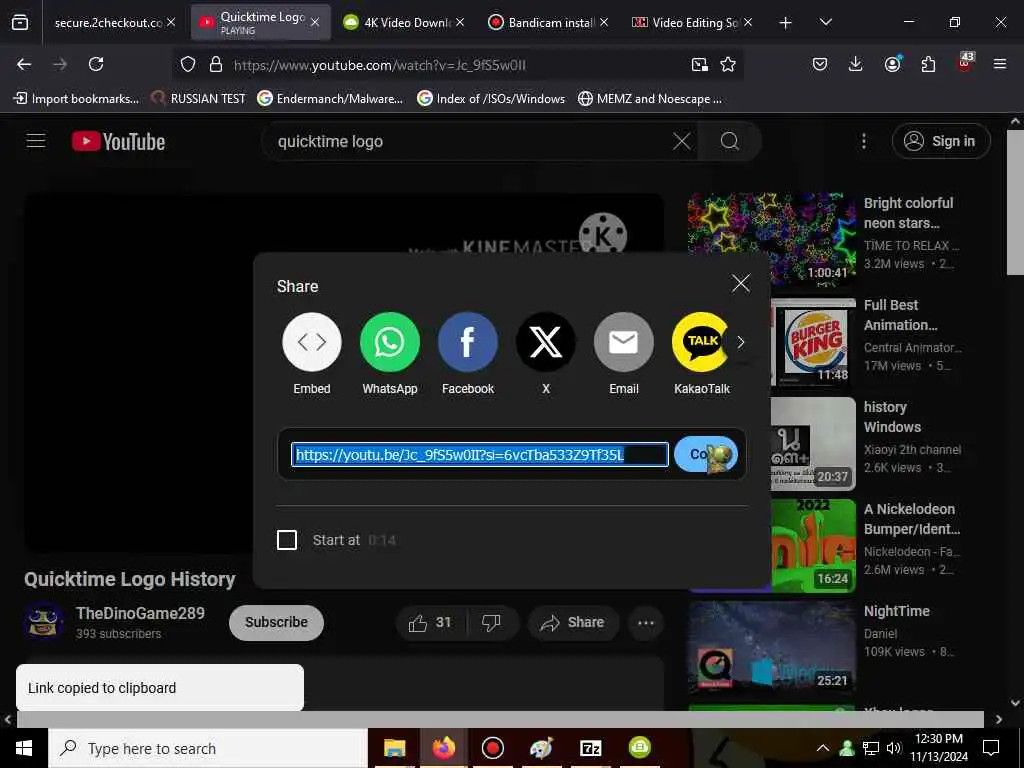Go back to previous page

click(24, 64)
